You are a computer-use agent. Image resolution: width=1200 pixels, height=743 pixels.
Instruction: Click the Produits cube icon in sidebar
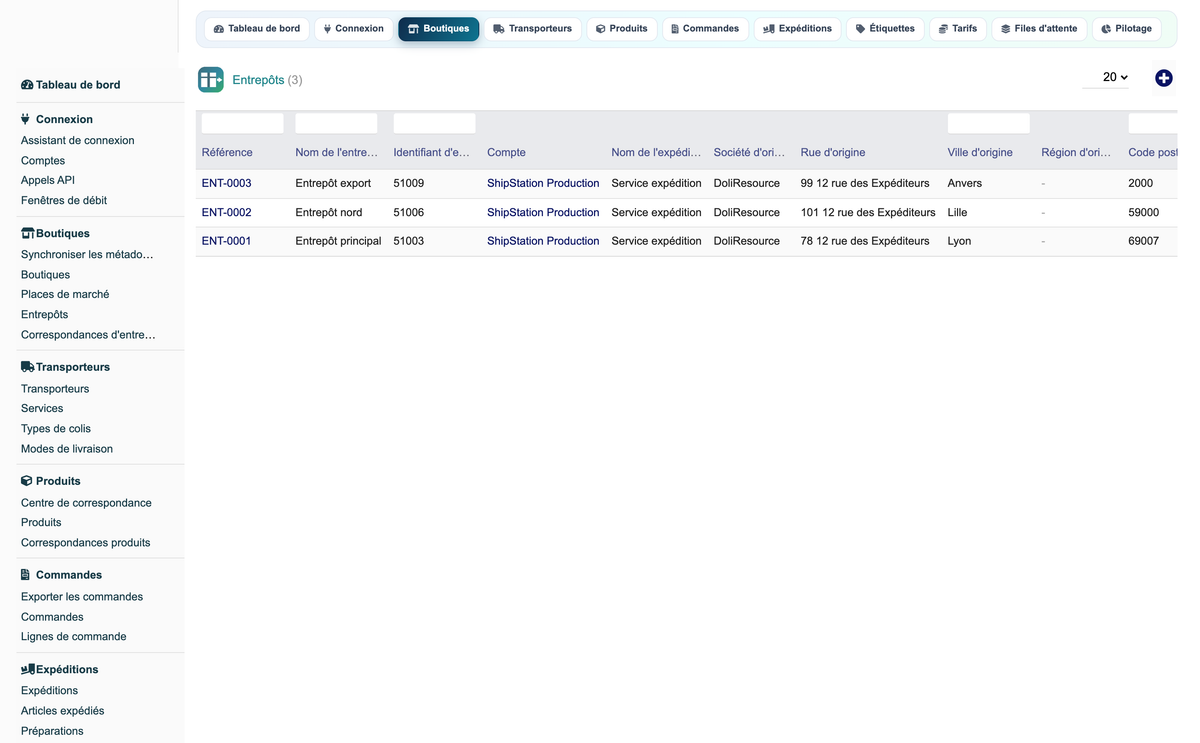26,481
